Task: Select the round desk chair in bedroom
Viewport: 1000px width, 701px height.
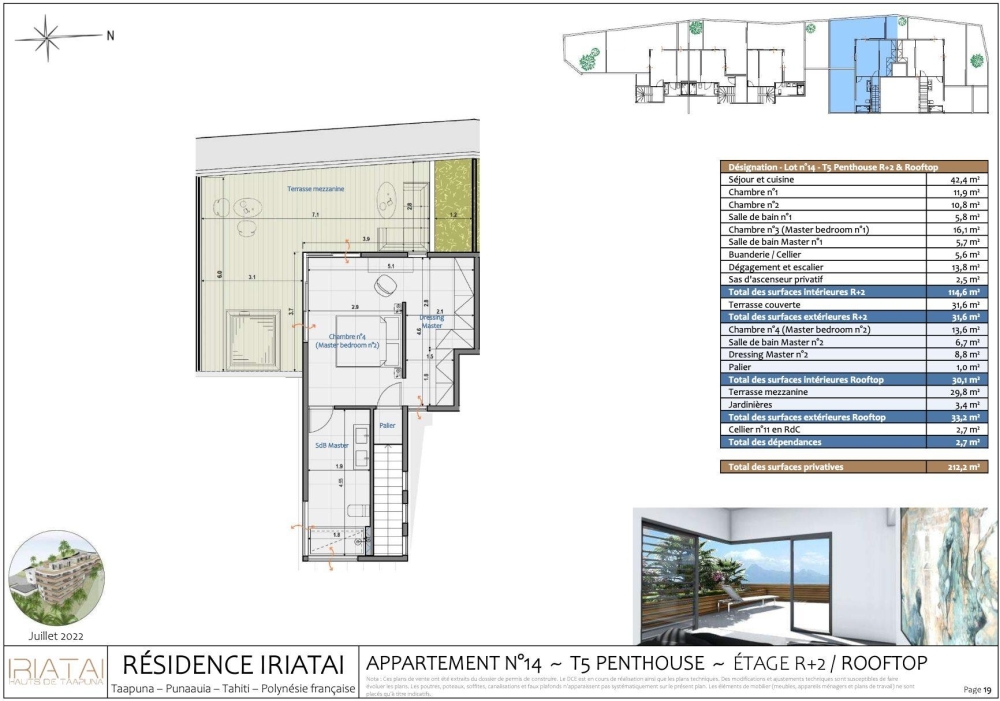Action: click(x=385, y=285)
